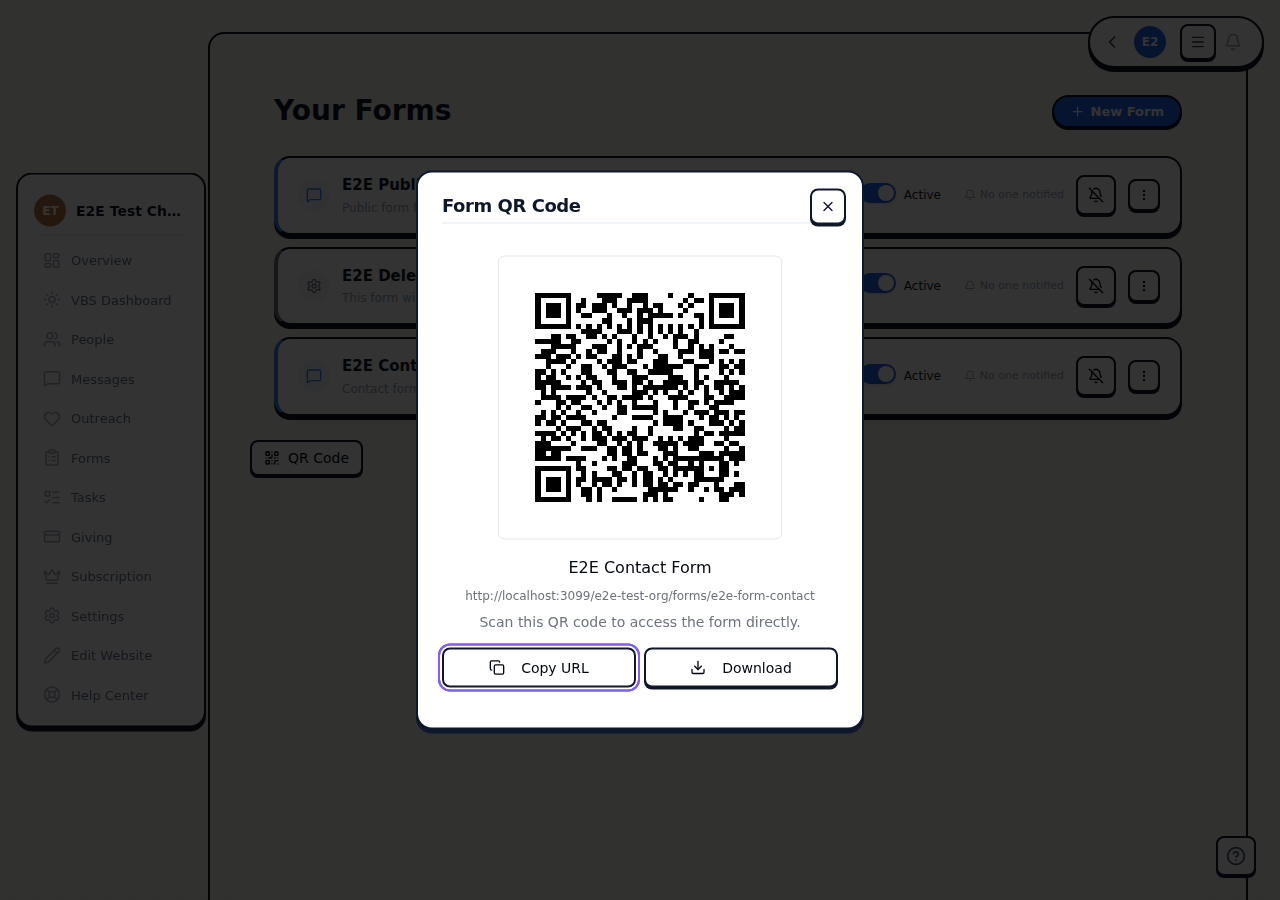Download the QR code image

pos(741,667)
